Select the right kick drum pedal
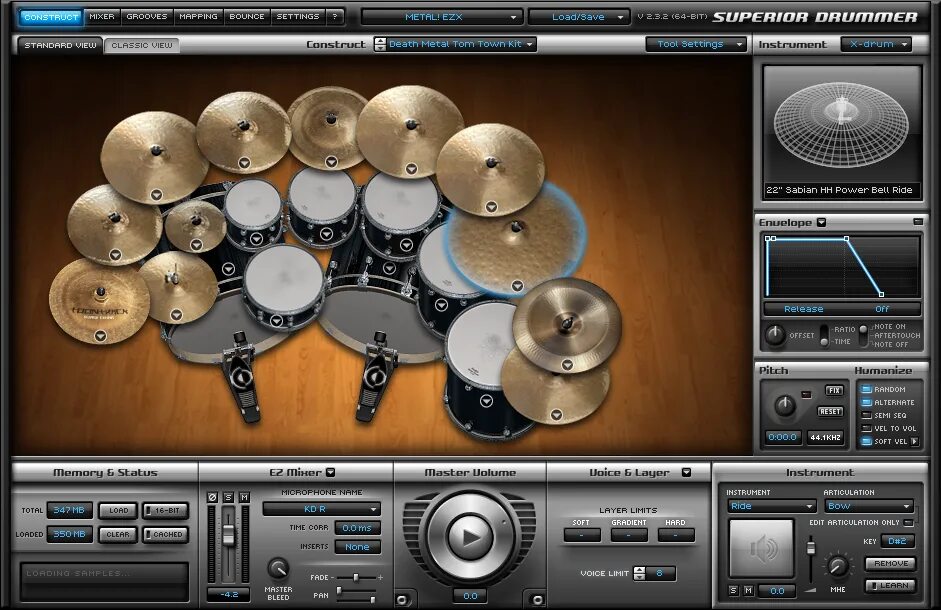Viewport: 941px width, 610px height. point(375,377)
